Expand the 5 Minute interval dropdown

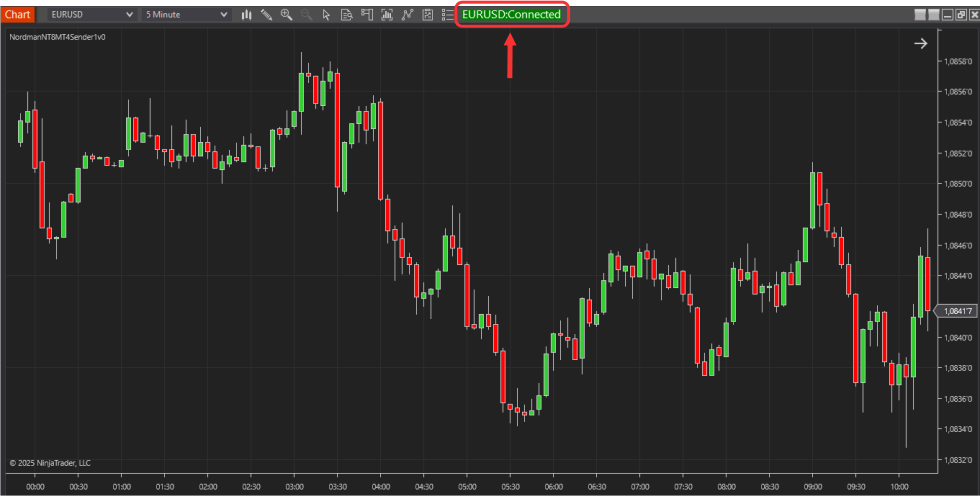click(222, 15)
